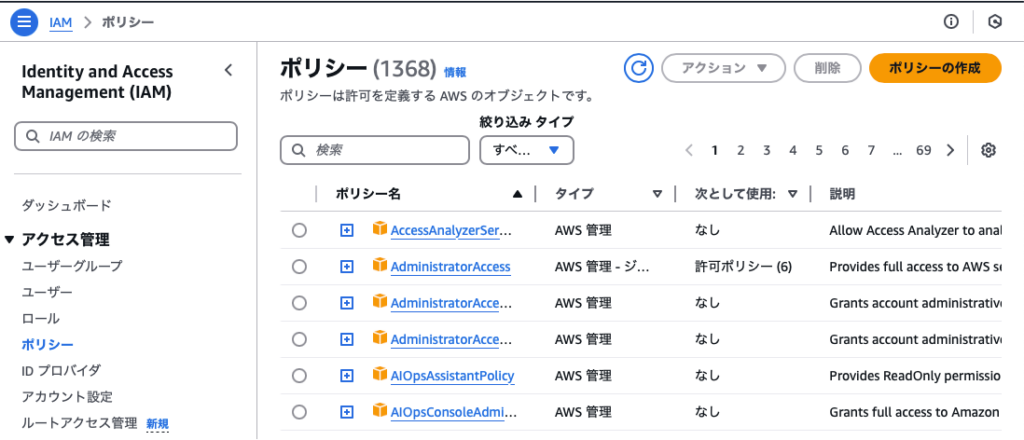Select the AIOpsConsoleAdmin policy radio button

coord(299,411)
